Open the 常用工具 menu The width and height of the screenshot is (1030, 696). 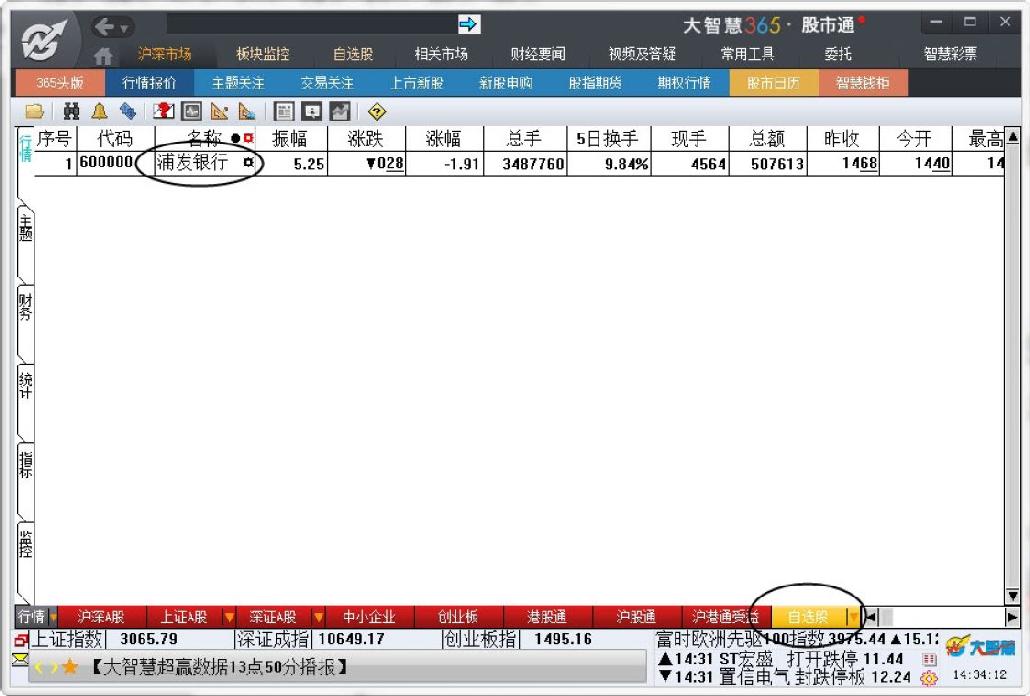[x=747, y=54]
